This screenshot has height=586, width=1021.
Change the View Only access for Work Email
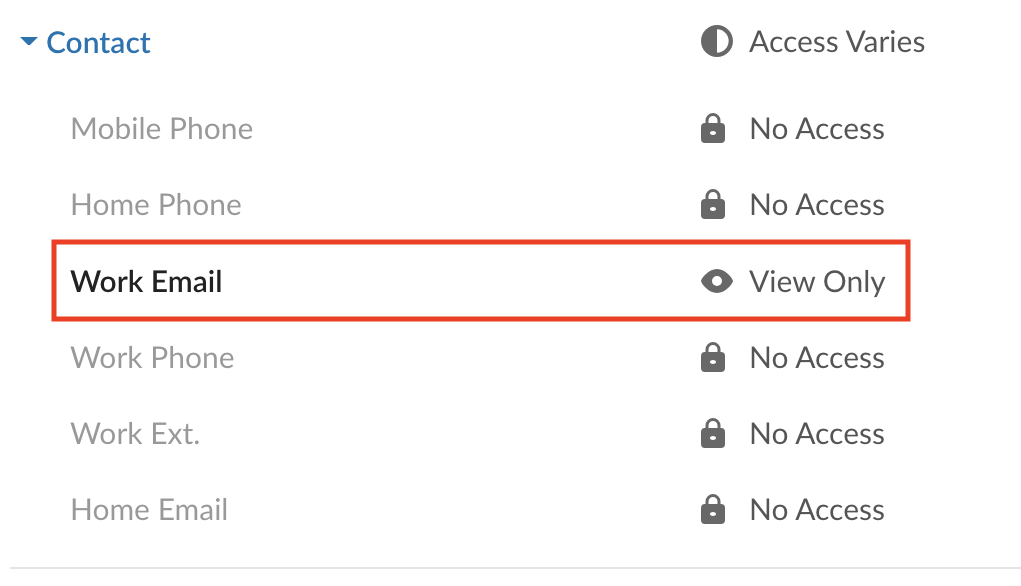[x=817, y=282]
